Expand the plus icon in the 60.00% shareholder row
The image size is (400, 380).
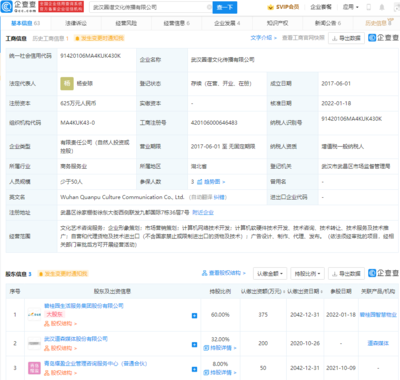point(194,315)
